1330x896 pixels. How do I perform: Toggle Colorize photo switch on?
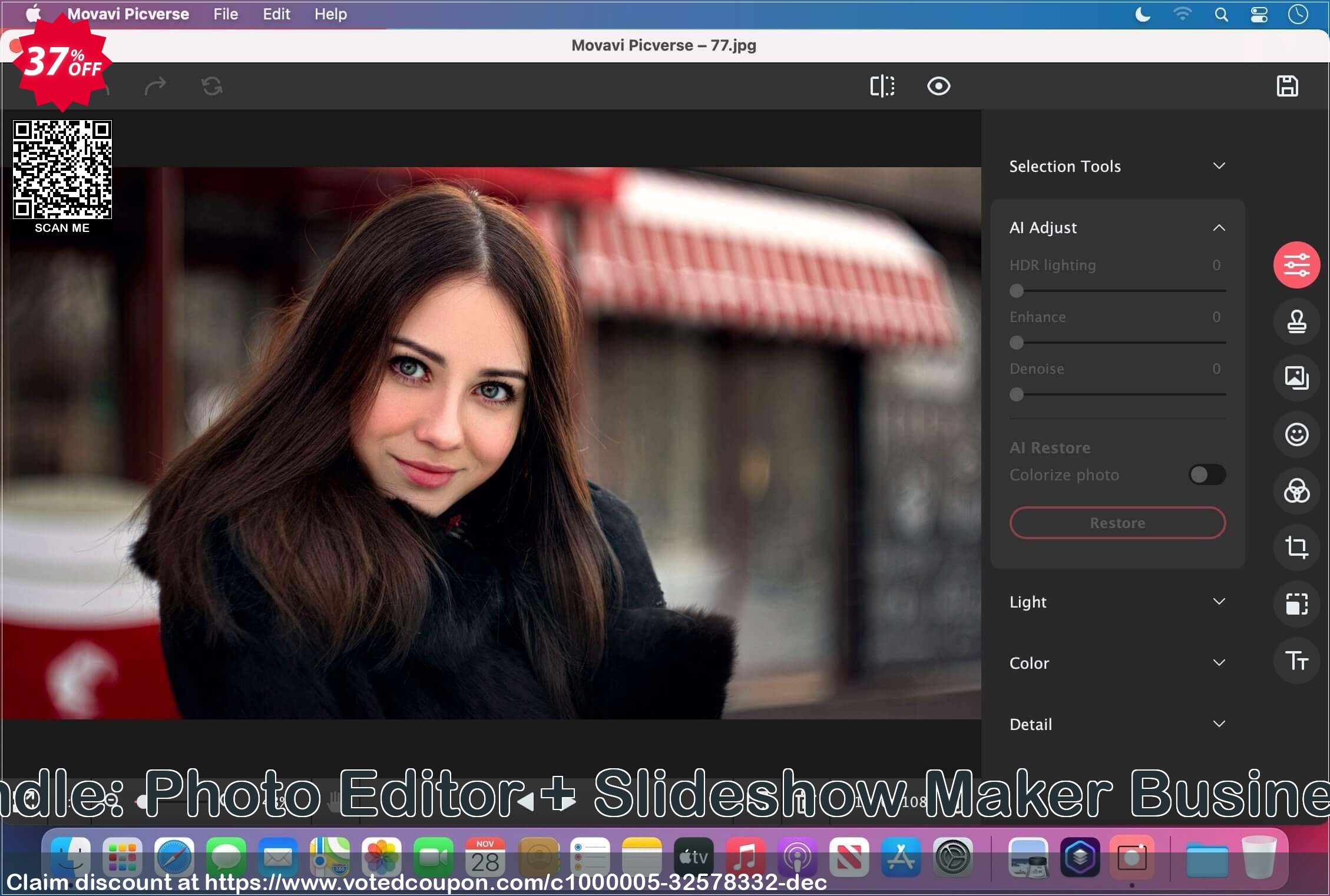(1206, 473)
